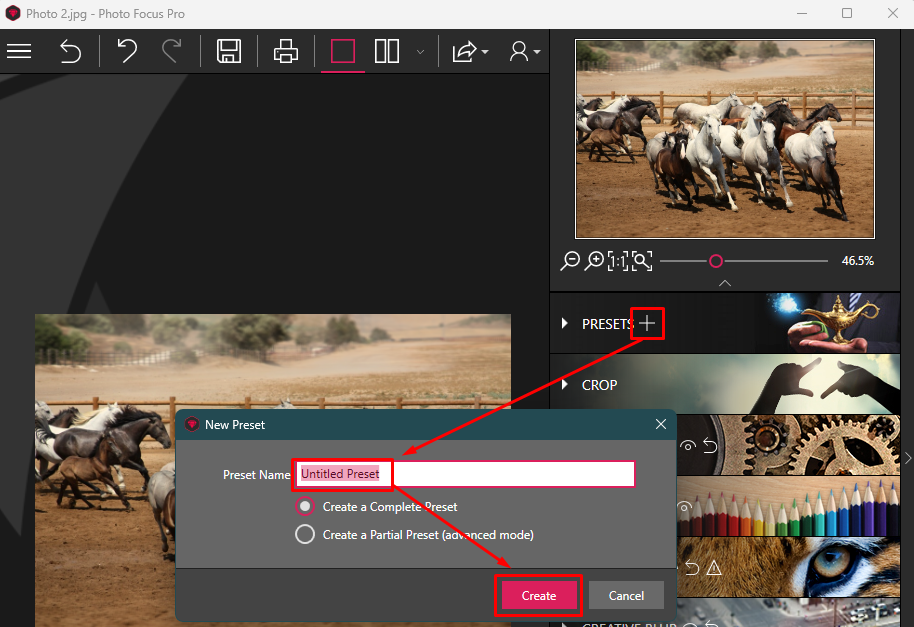Open the view layout dropdown arrow

[420, 52]
